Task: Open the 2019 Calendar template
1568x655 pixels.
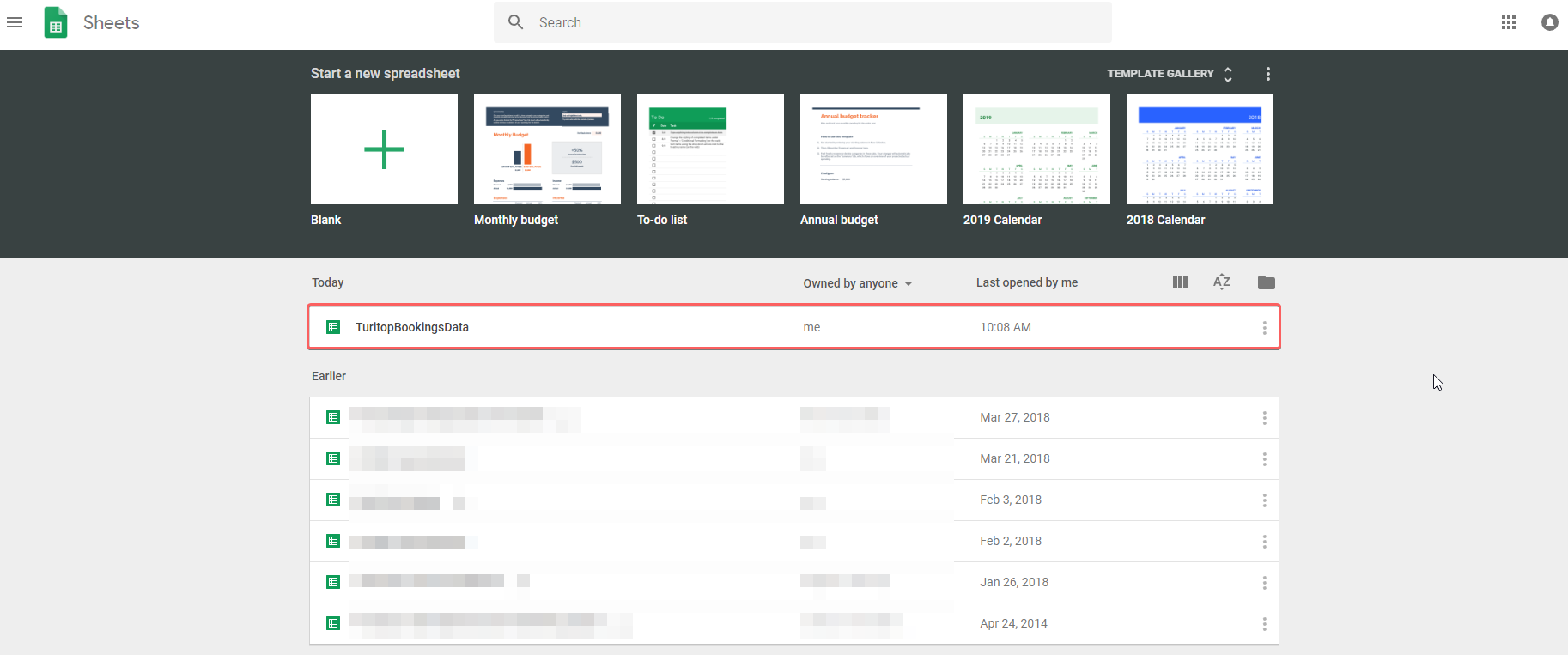Action: coord(1036,149)
